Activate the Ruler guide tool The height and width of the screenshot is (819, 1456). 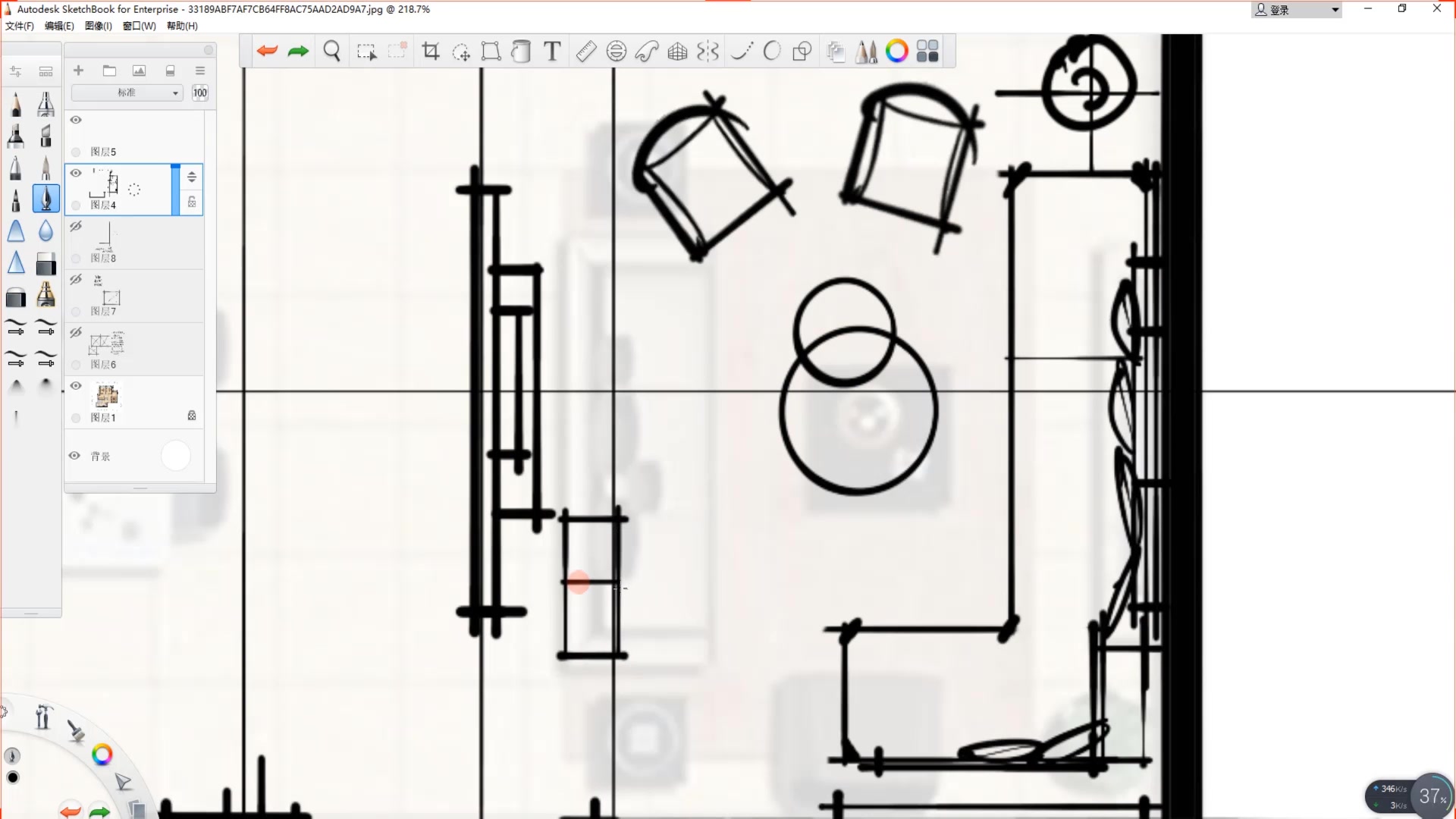(586, 51)
